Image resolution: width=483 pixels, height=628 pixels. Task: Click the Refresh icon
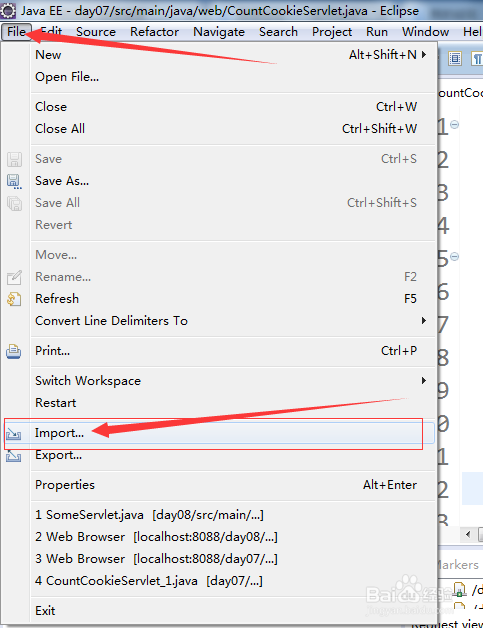click(x=14, y=299)
